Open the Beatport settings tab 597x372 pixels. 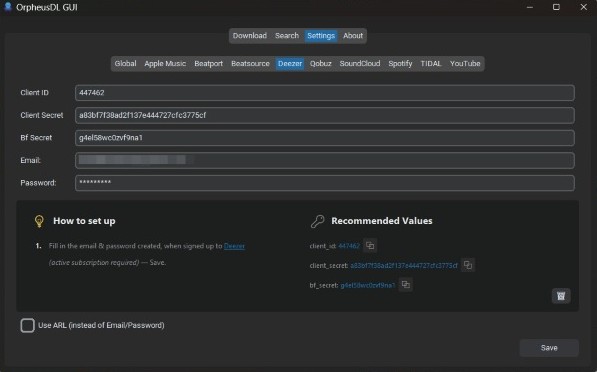(209, 64)
